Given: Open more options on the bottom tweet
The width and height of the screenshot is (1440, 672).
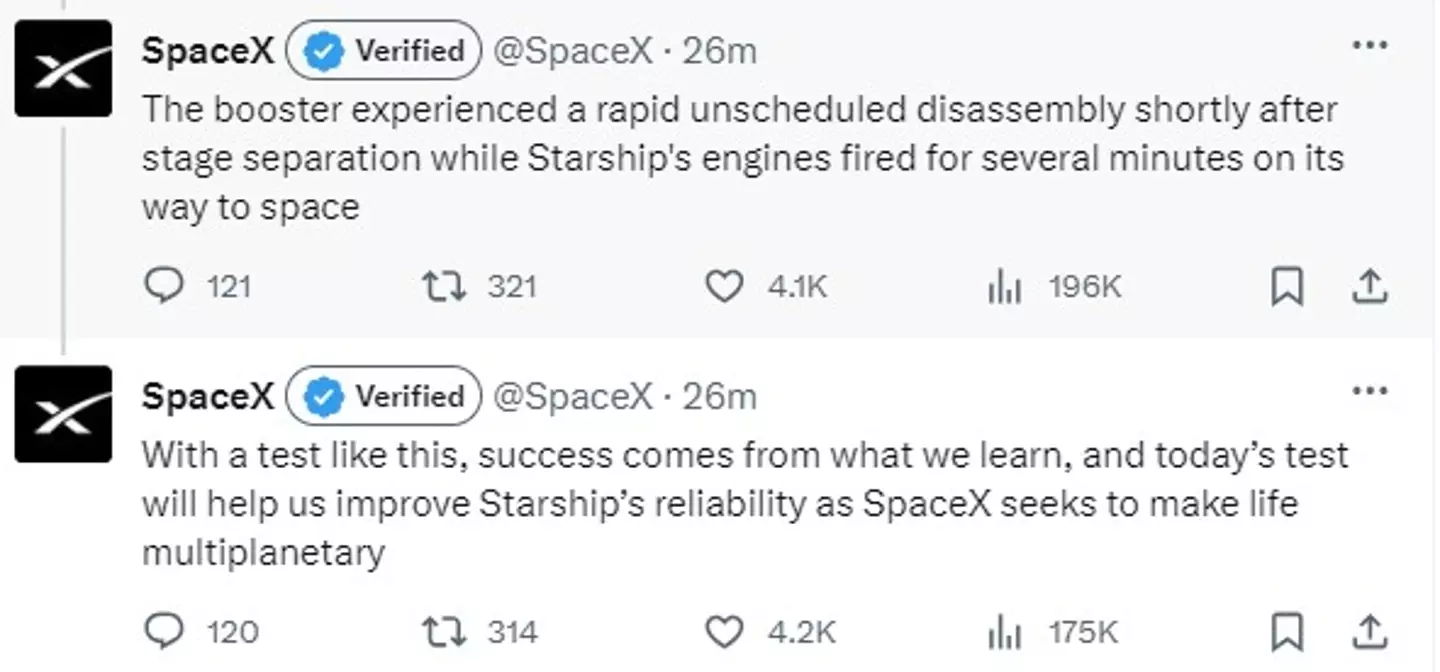Looking at the screenshot, I should 1371,392.
